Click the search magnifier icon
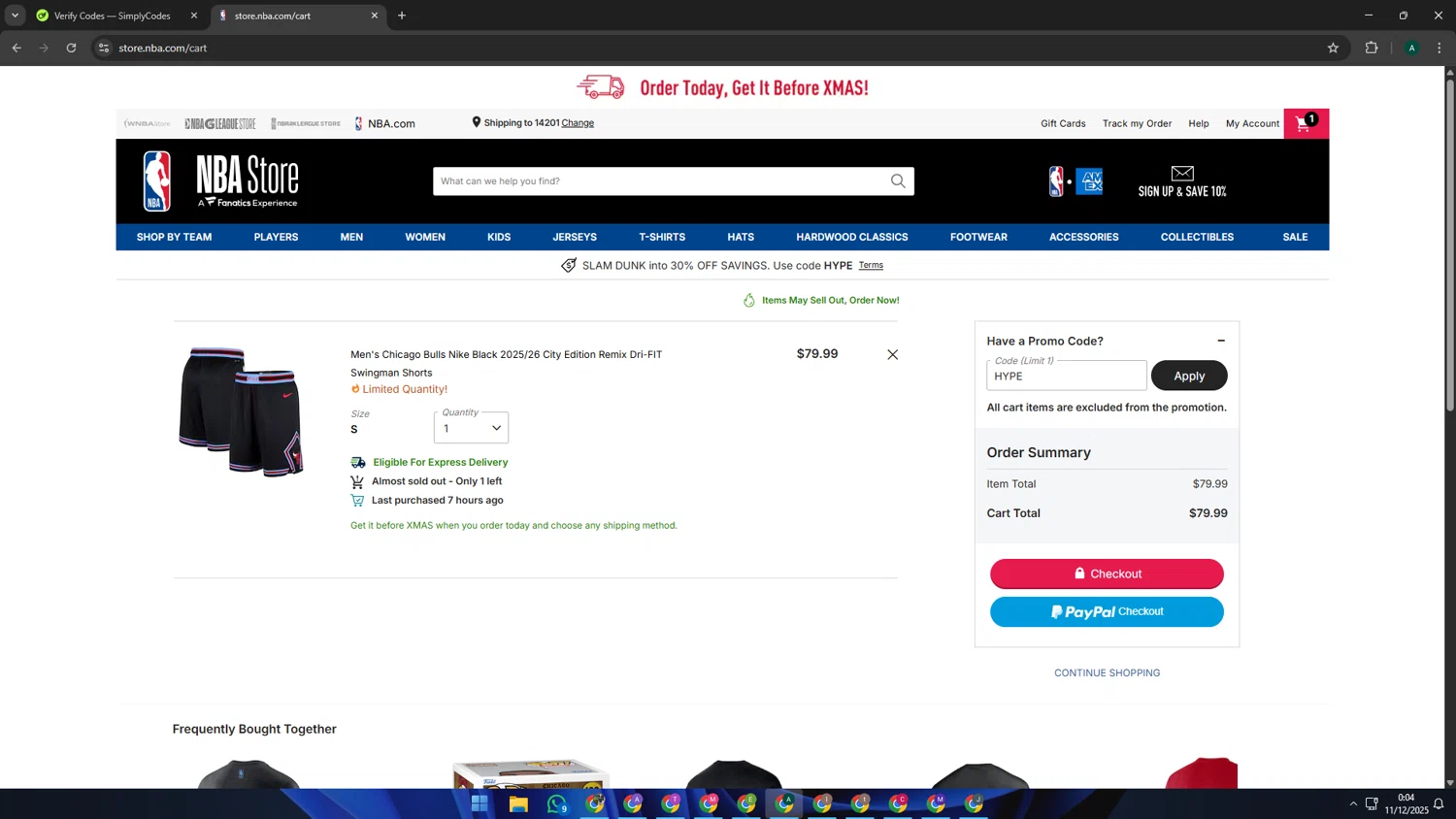 click(898, 181)
